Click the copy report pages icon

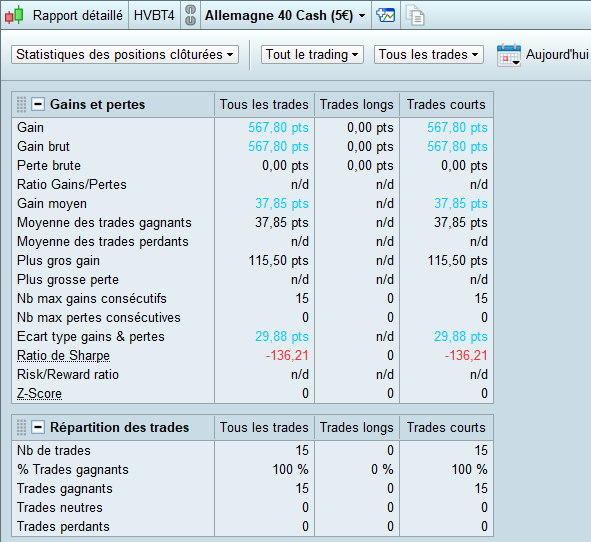pyautogui.click(x=415, y=15)
